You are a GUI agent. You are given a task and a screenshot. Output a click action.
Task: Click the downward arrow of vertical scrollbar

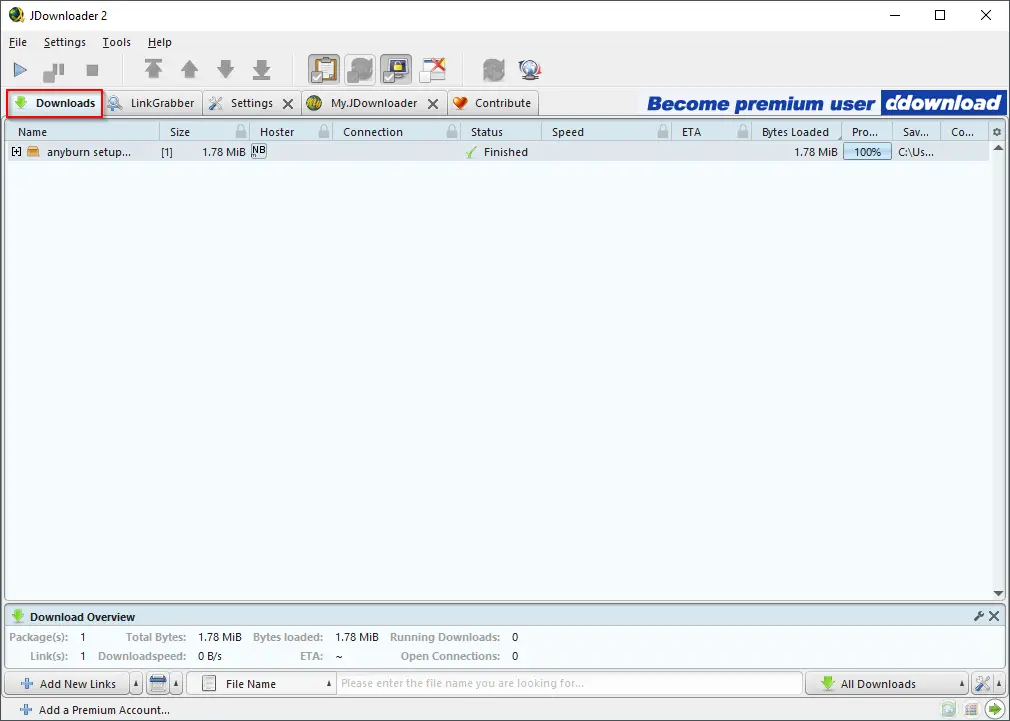tap(998, 593)
